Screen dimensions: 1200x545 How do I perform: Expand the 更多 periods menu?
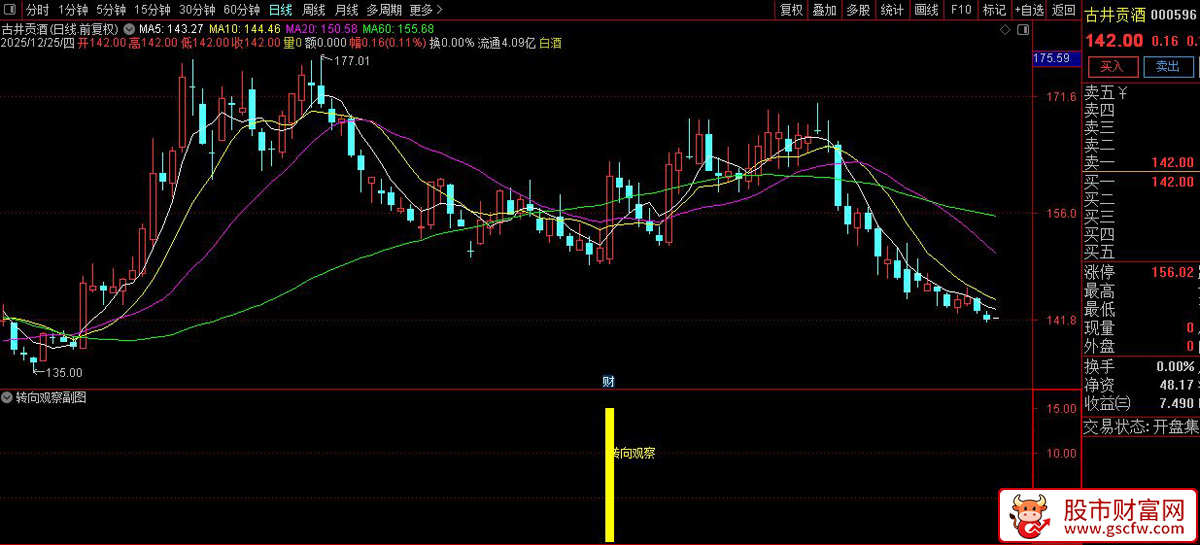click(x=427, y=9)
